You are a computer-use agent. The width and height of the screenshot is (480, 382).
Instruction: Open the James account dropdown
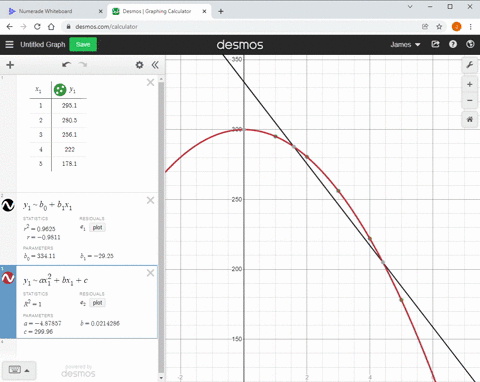click(405, 44)
